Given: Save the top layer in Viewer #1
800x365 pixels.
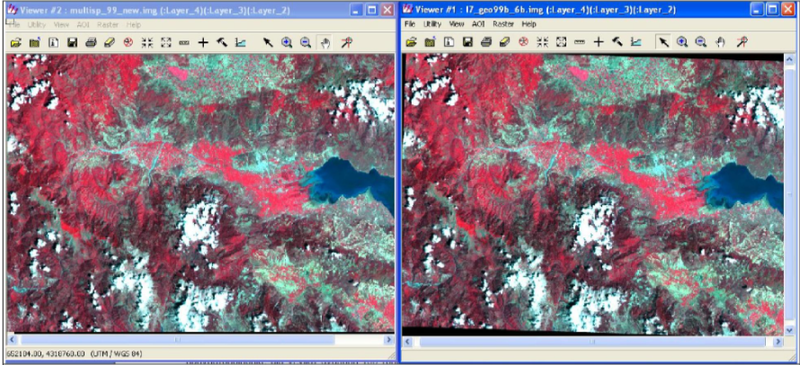Looking at the screenshot, I should [467, 43].
